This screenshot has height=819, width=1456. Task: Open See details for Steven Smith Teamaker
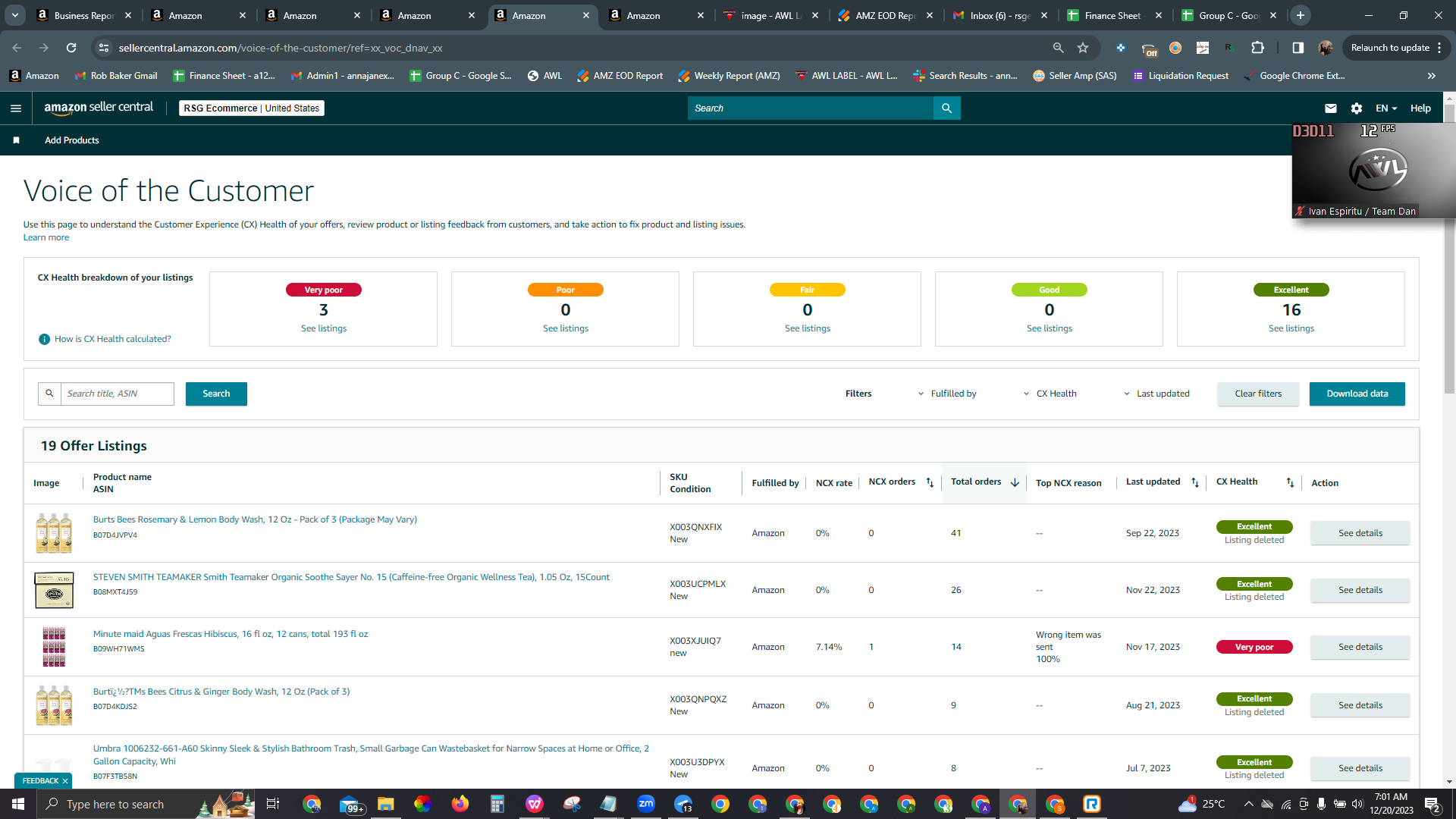[x=1360, y=590]
